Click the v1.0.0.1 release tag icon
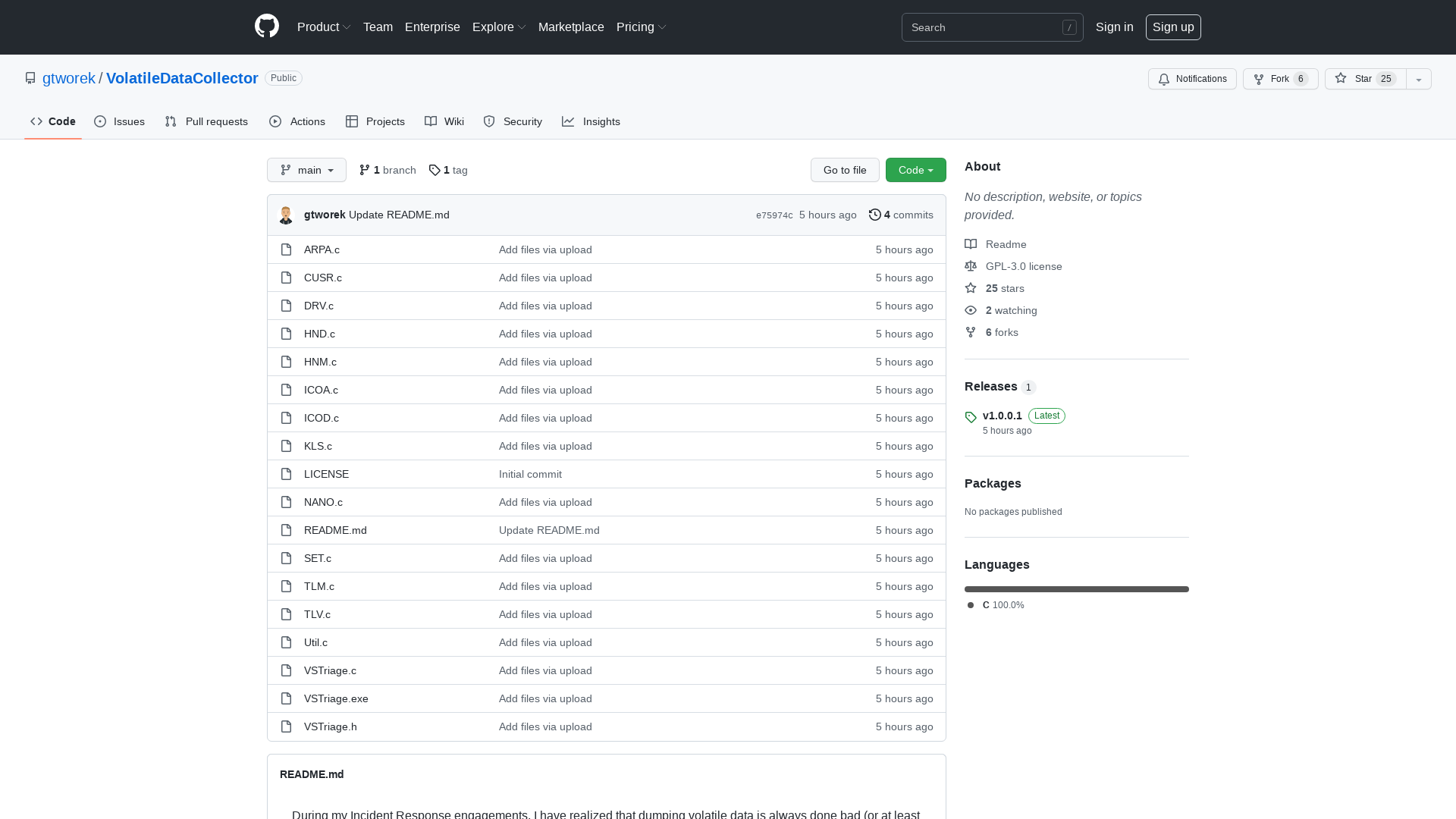This screenshot has width=1456, height=819. tap(971, 417)
